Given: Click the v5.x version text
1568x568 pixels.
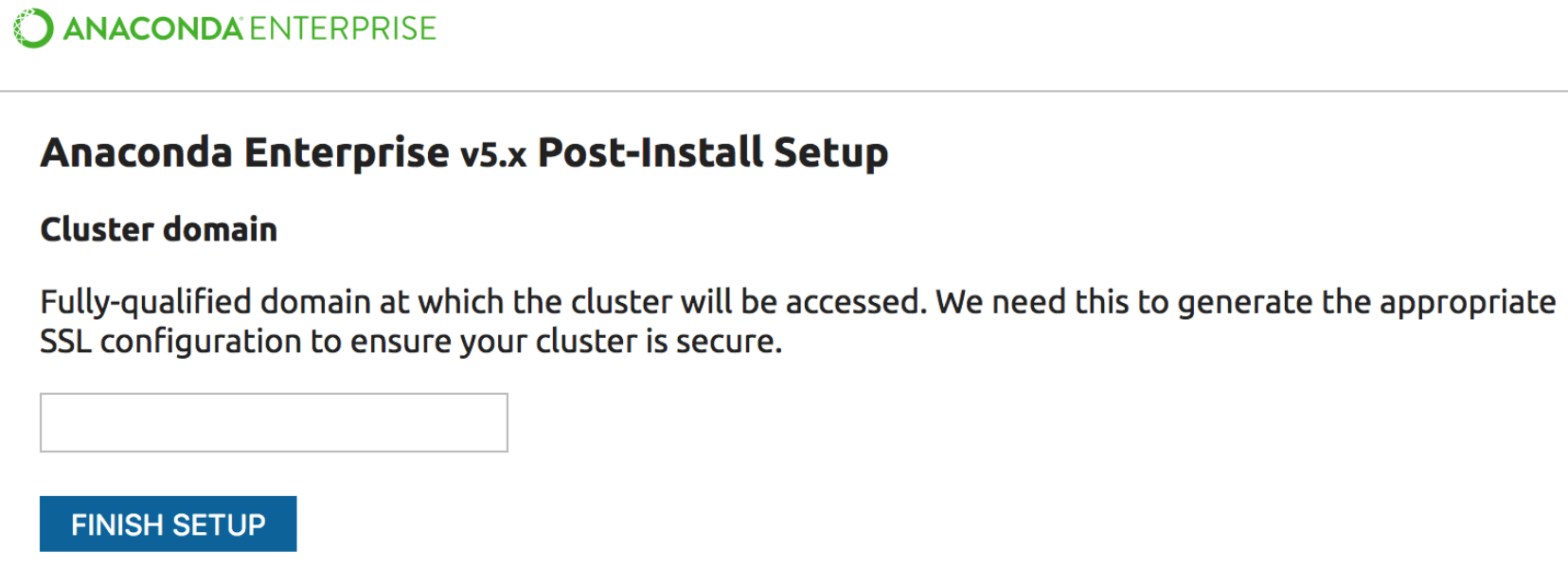Looking at the screenshot, I should [x=492, y=154].
